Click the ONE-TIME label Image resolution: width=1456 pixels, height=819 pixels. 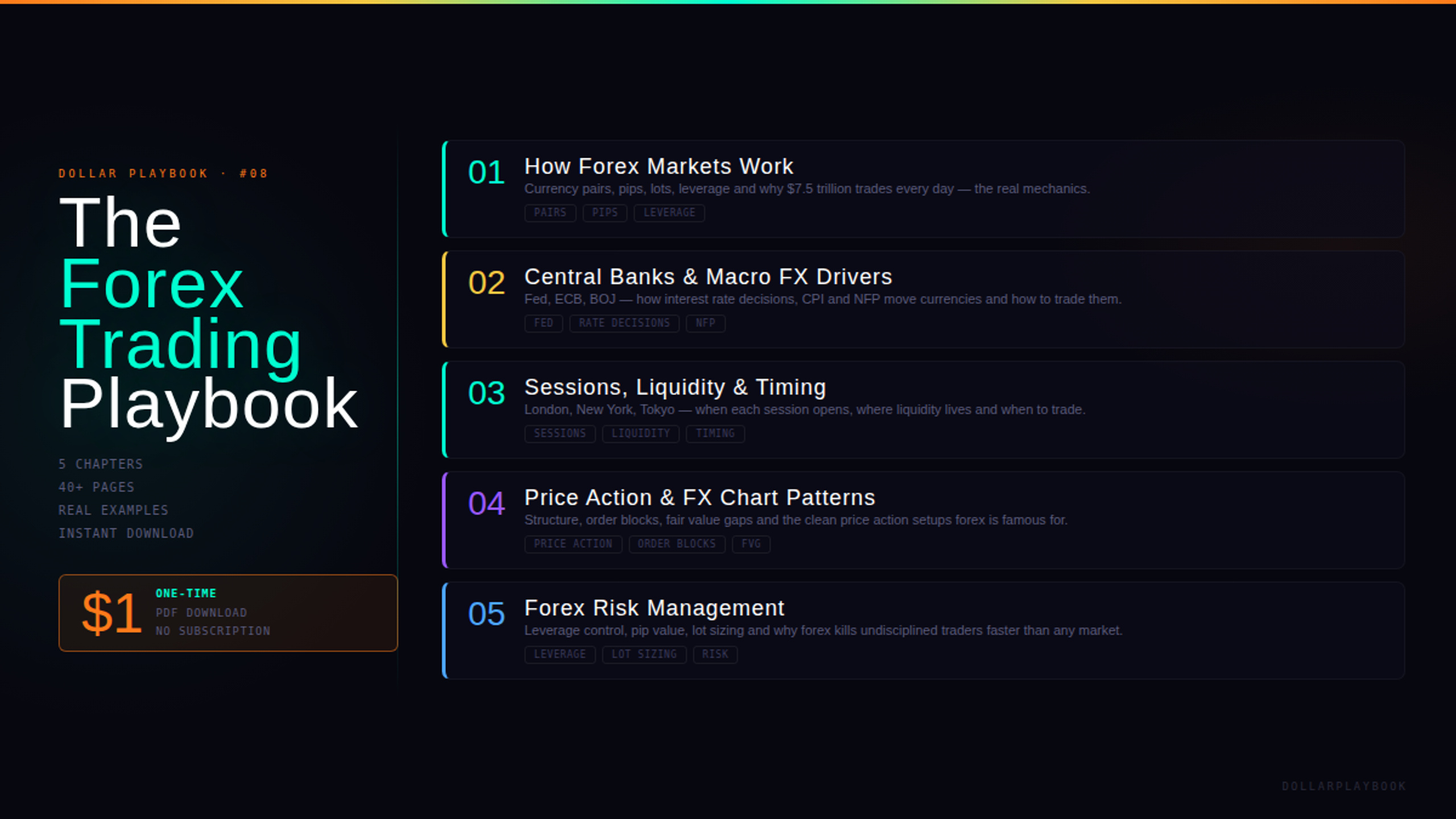click(x=186, y=593)
